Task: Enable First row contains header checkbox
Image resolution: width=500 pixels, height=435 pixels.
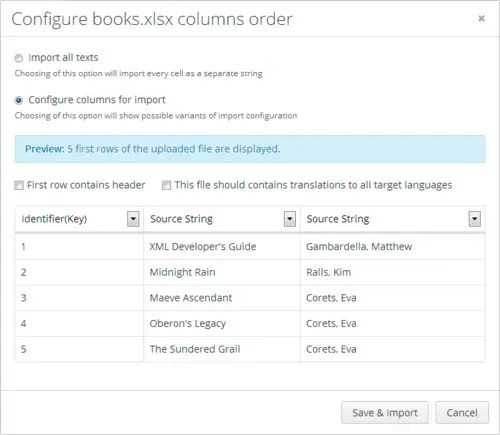Action: pyautogui.click(x=19, y=185)
